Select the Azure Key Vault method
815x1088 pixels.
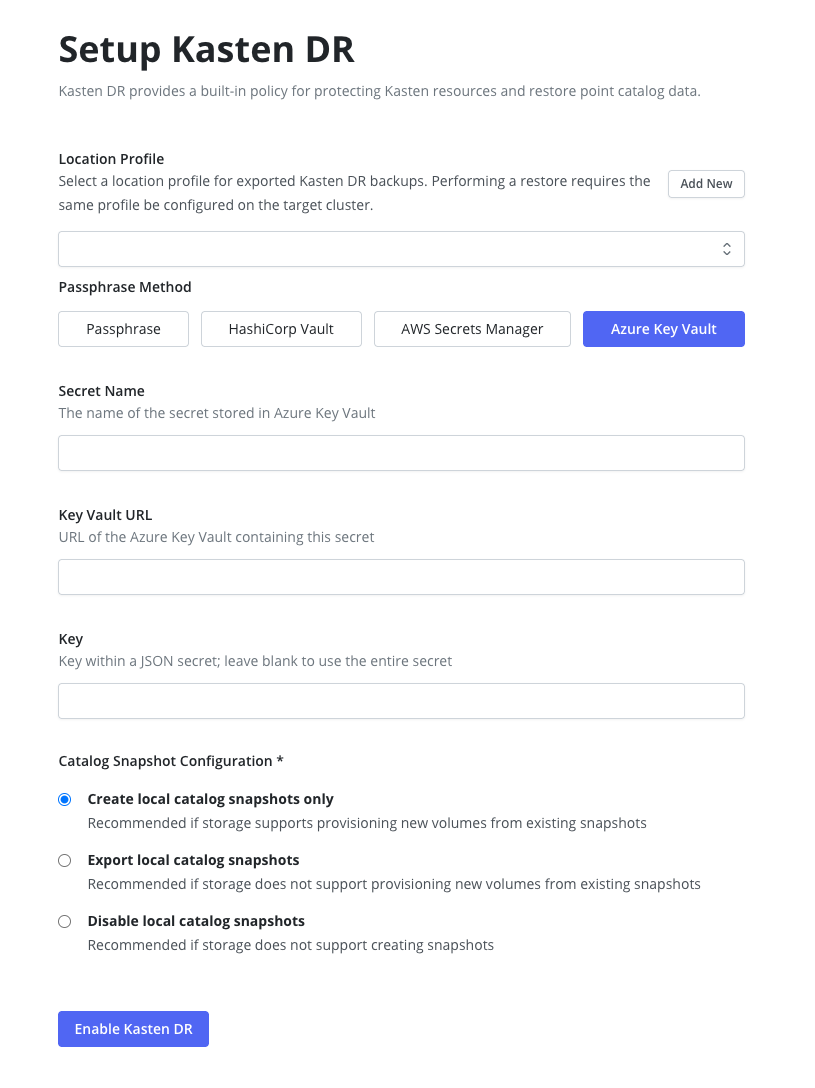(663, 329)
